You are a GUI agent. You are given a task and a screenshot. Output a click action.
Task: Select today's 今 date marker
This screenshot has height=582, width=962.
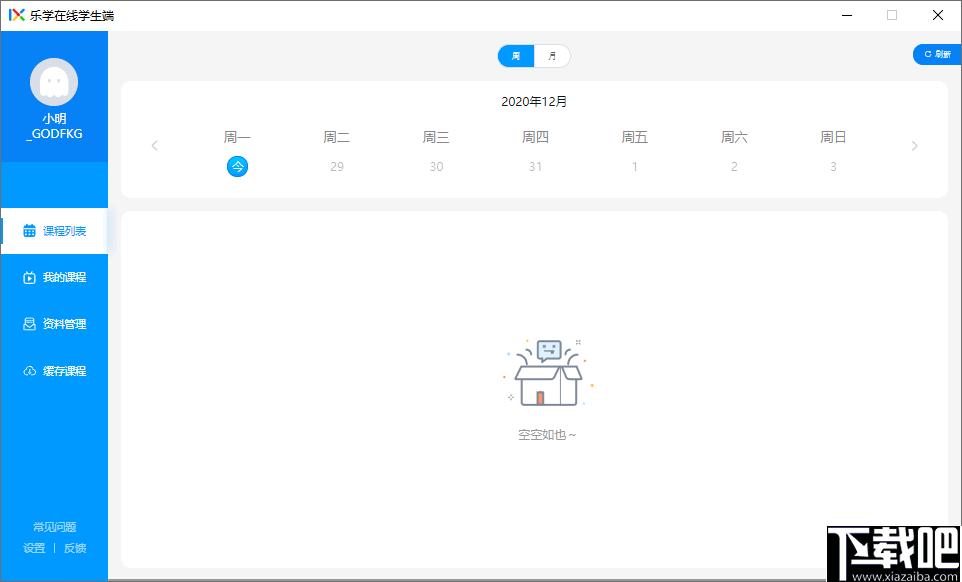click(x=237, y=166)
